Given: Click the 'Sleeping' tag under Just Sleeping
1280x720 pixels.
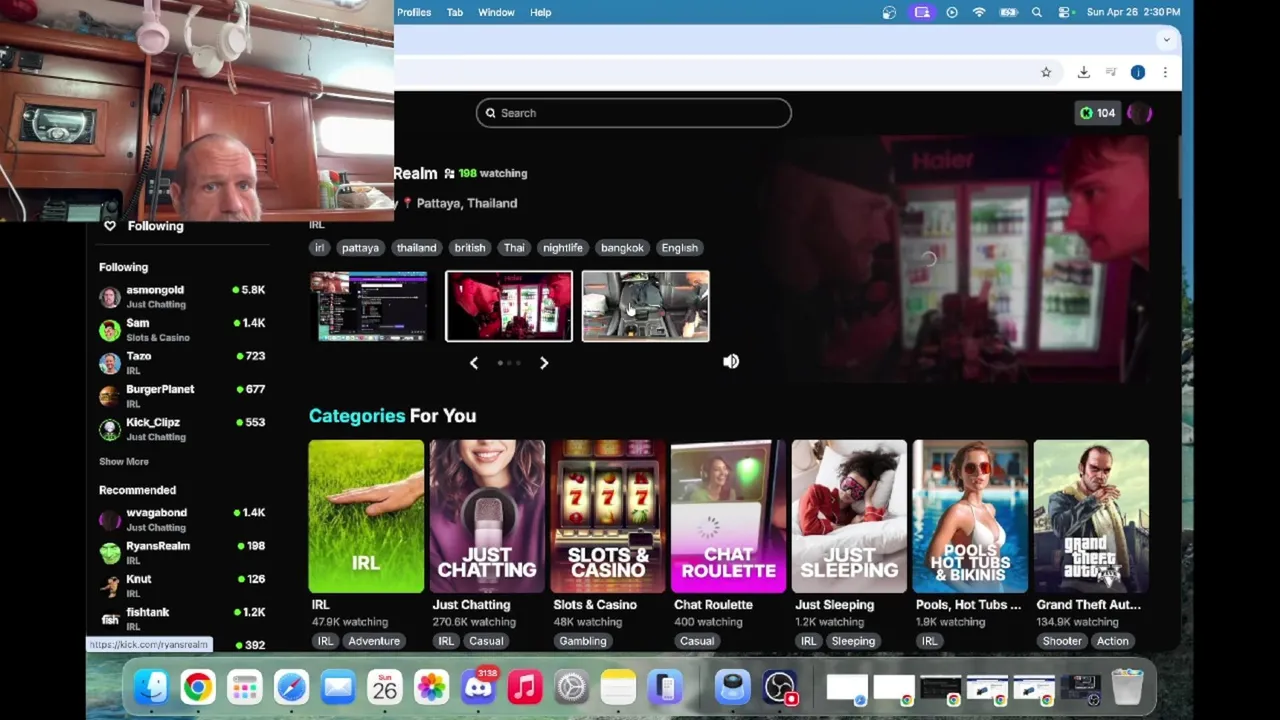Looking at the screenshot, I should (853, 641).
